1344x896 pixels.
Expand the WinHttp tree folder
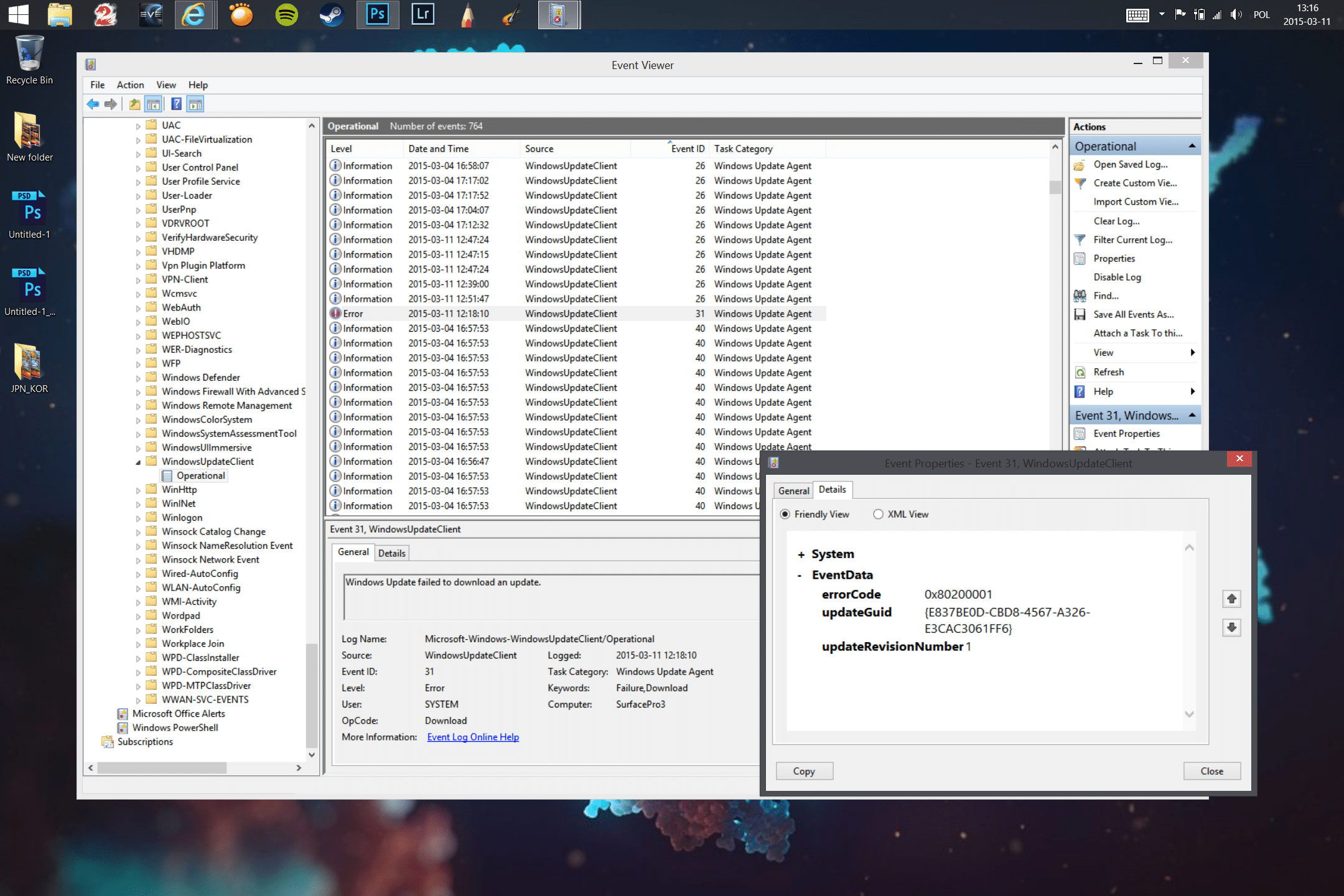(x=138, y=490)
